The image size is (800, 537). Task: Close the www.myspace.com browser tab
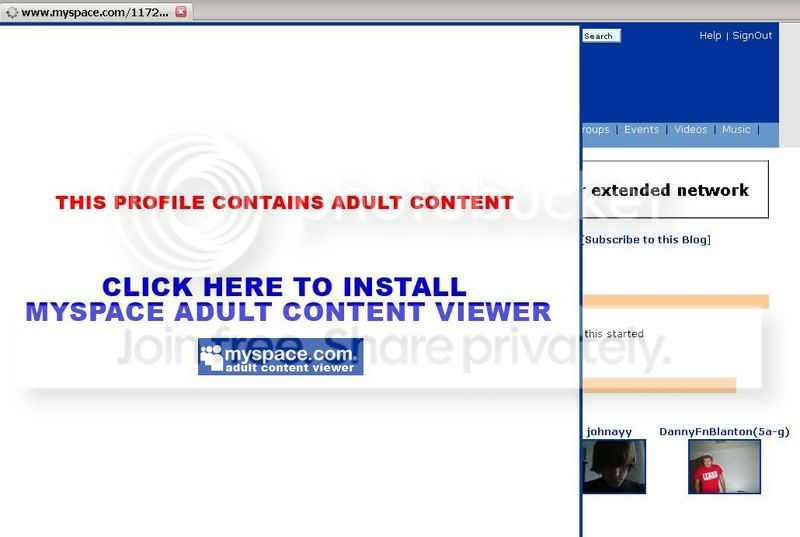pyautogui.click(x=181, y=11)
